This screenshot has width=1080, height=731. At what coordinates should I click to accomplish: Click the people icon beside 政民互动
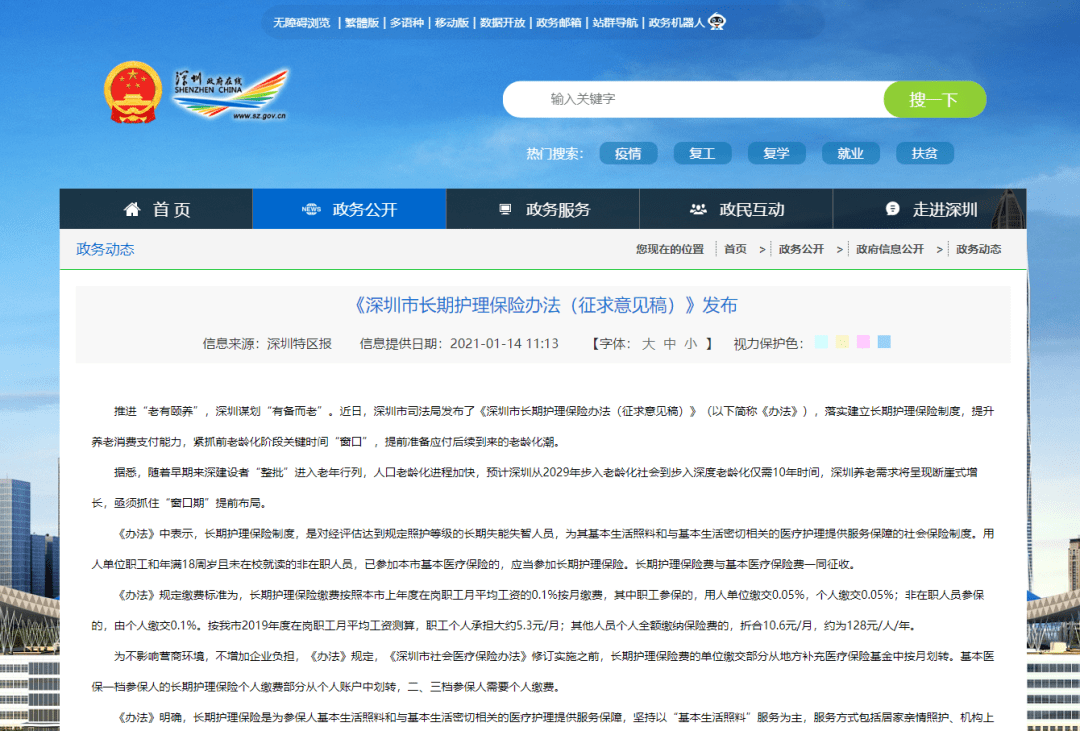[x=698, y=209]
